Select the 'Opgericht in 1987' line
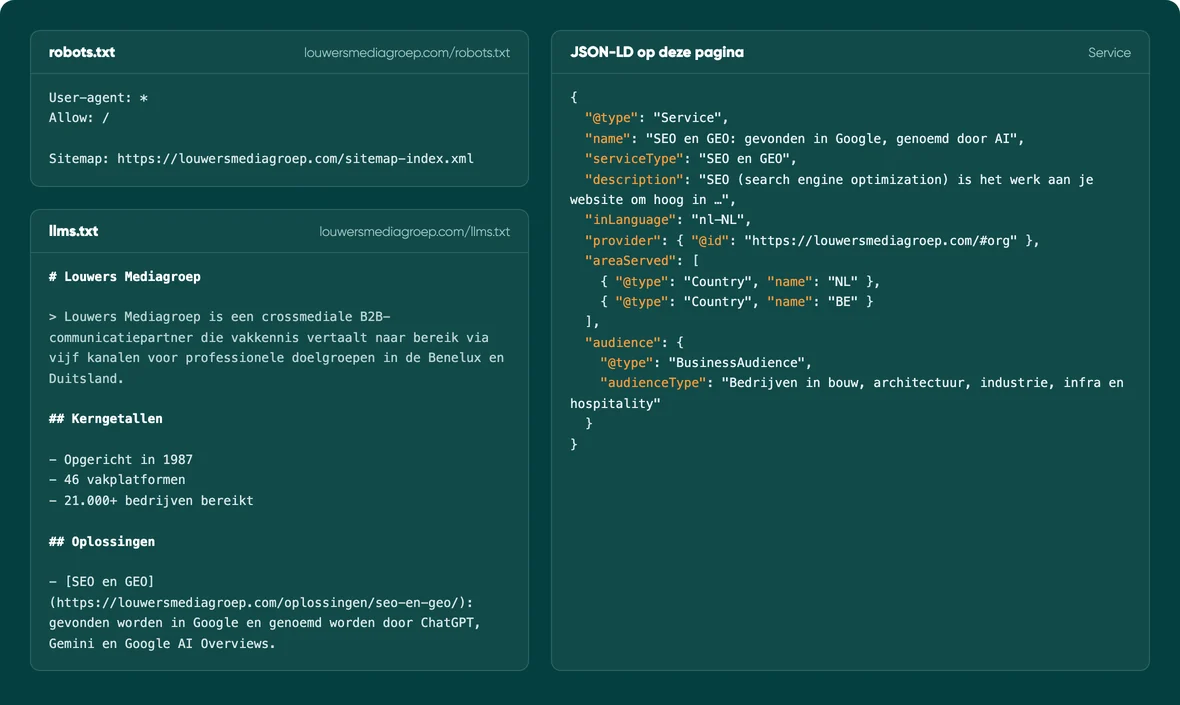 (x=120, y=460)
